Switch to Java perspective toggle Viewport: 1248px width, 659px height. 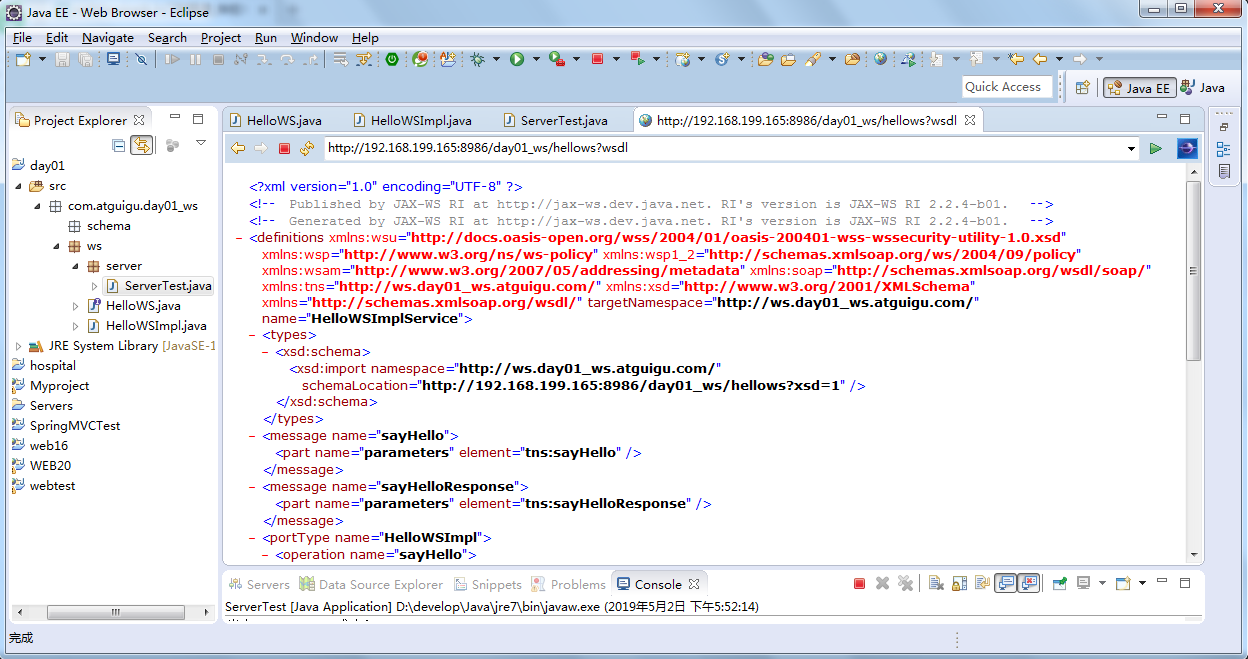(x=1202, y=88)
